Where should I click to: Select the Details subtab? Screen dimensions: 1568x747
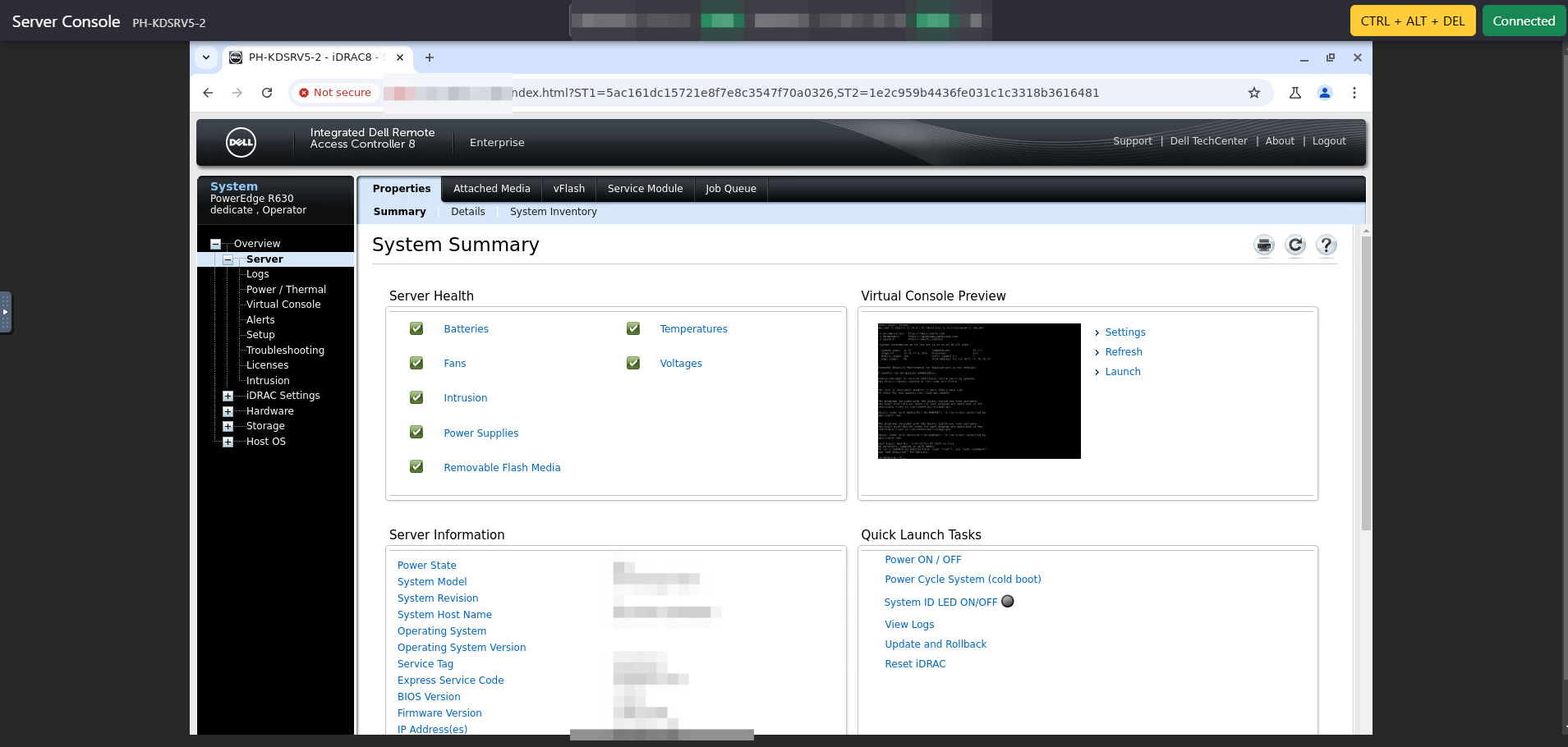[x=468, y=212]
